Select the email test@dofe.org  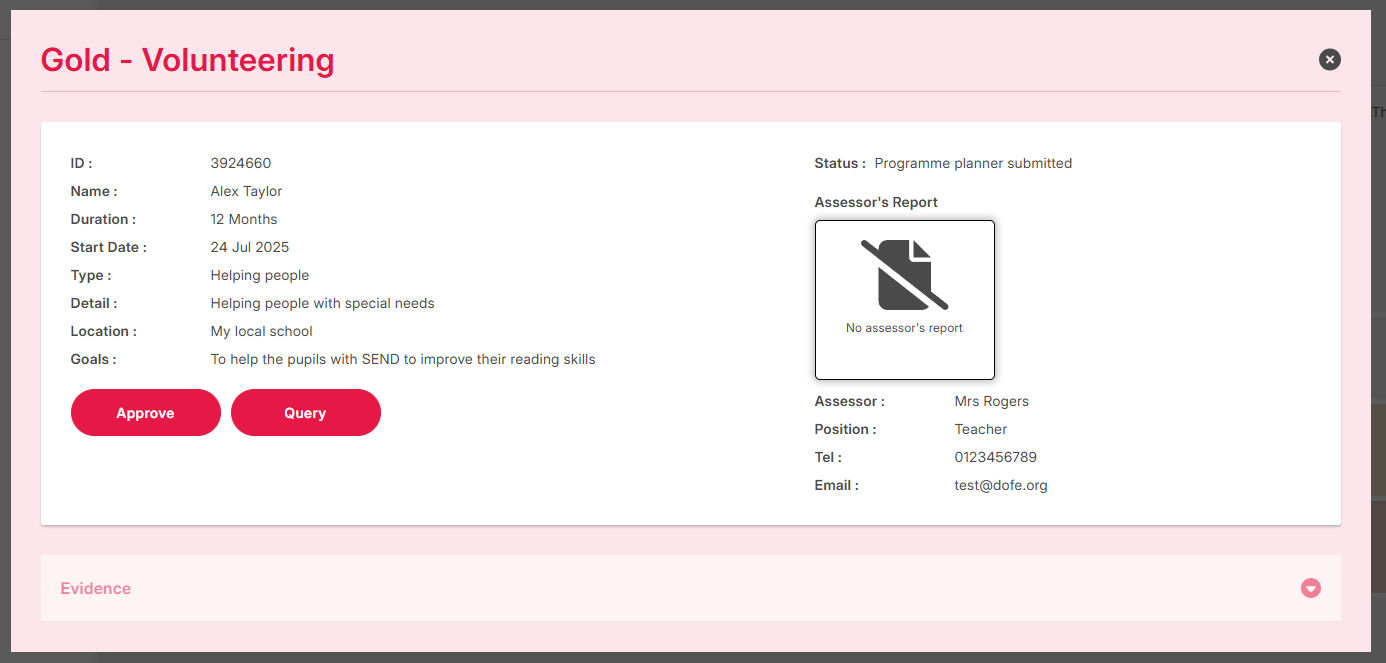(x=1000, y=485)
